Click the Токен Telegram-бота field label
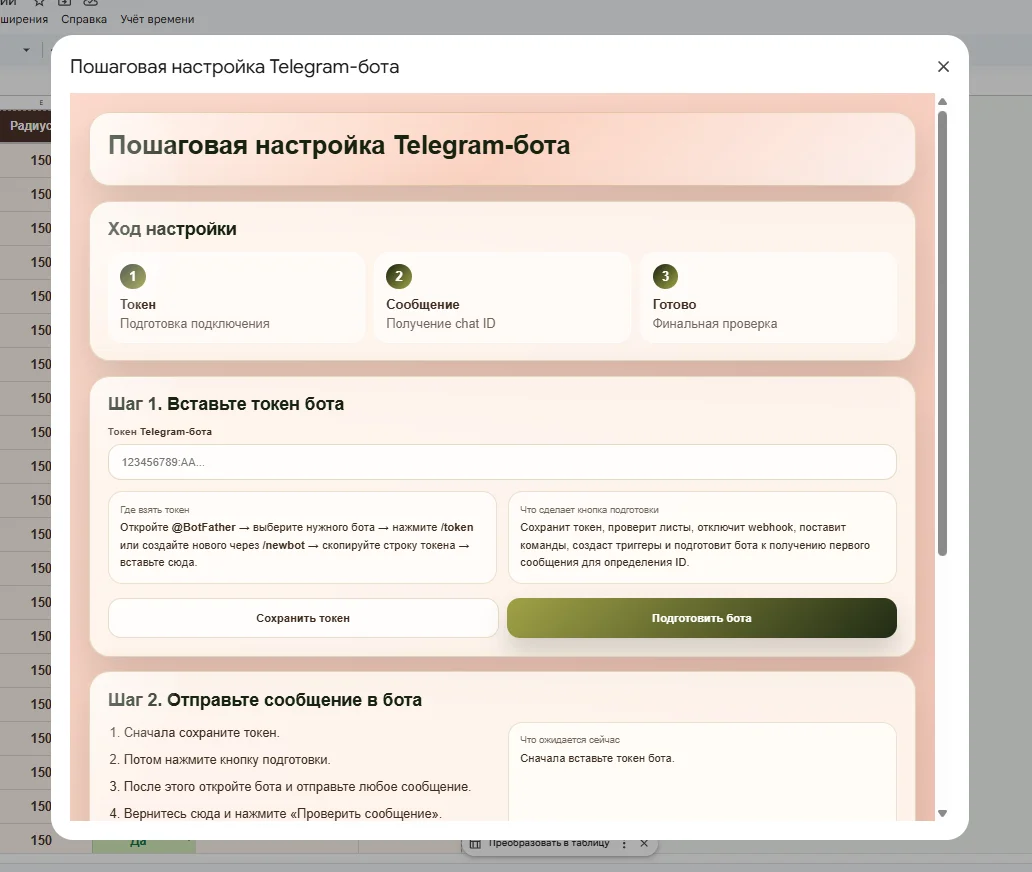This screenshot has width=1032, height=872. [160, 432]
